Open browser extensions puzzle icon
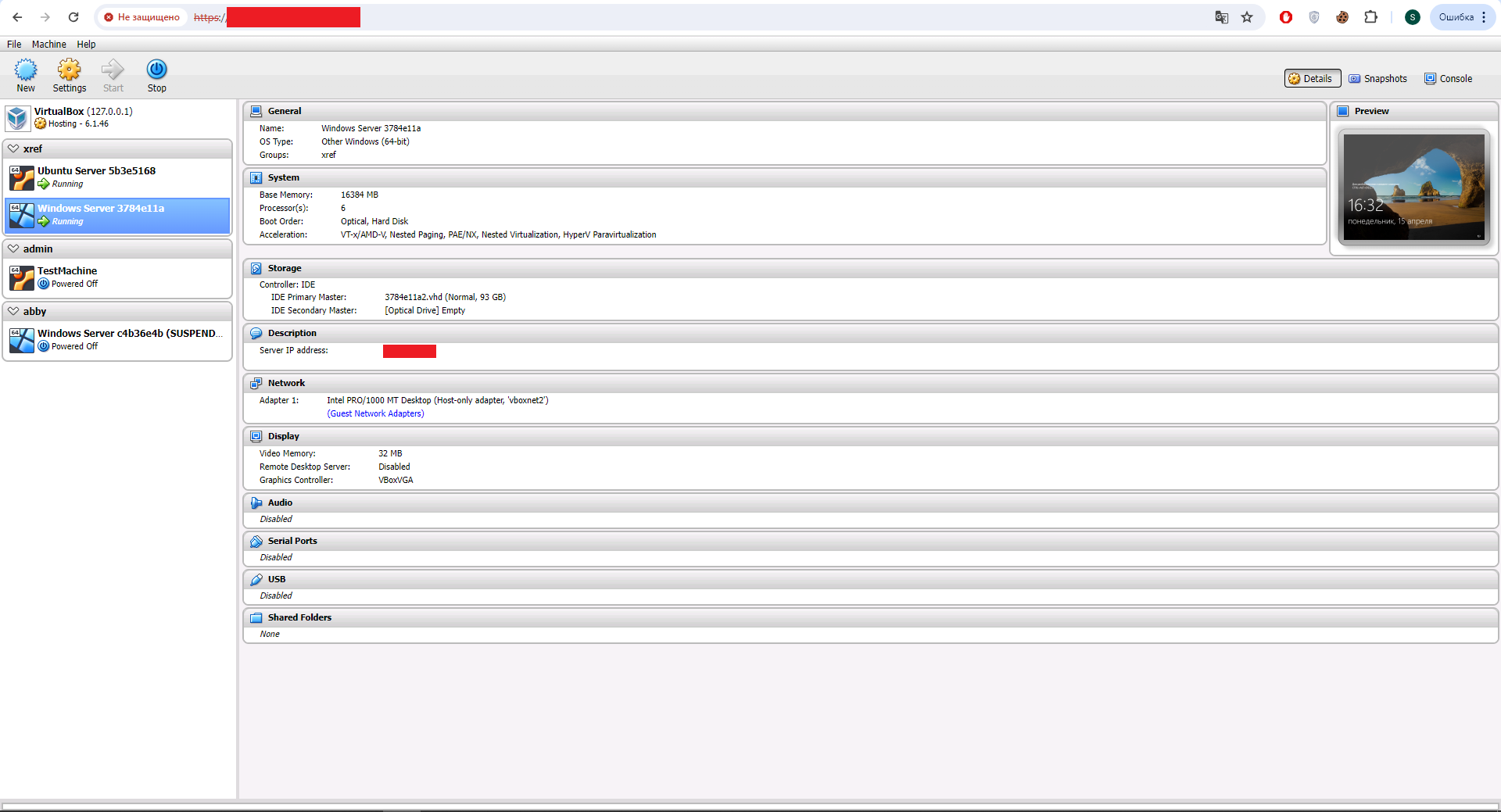Viewport: 1501px width, 812px height. coord(1370,17)
